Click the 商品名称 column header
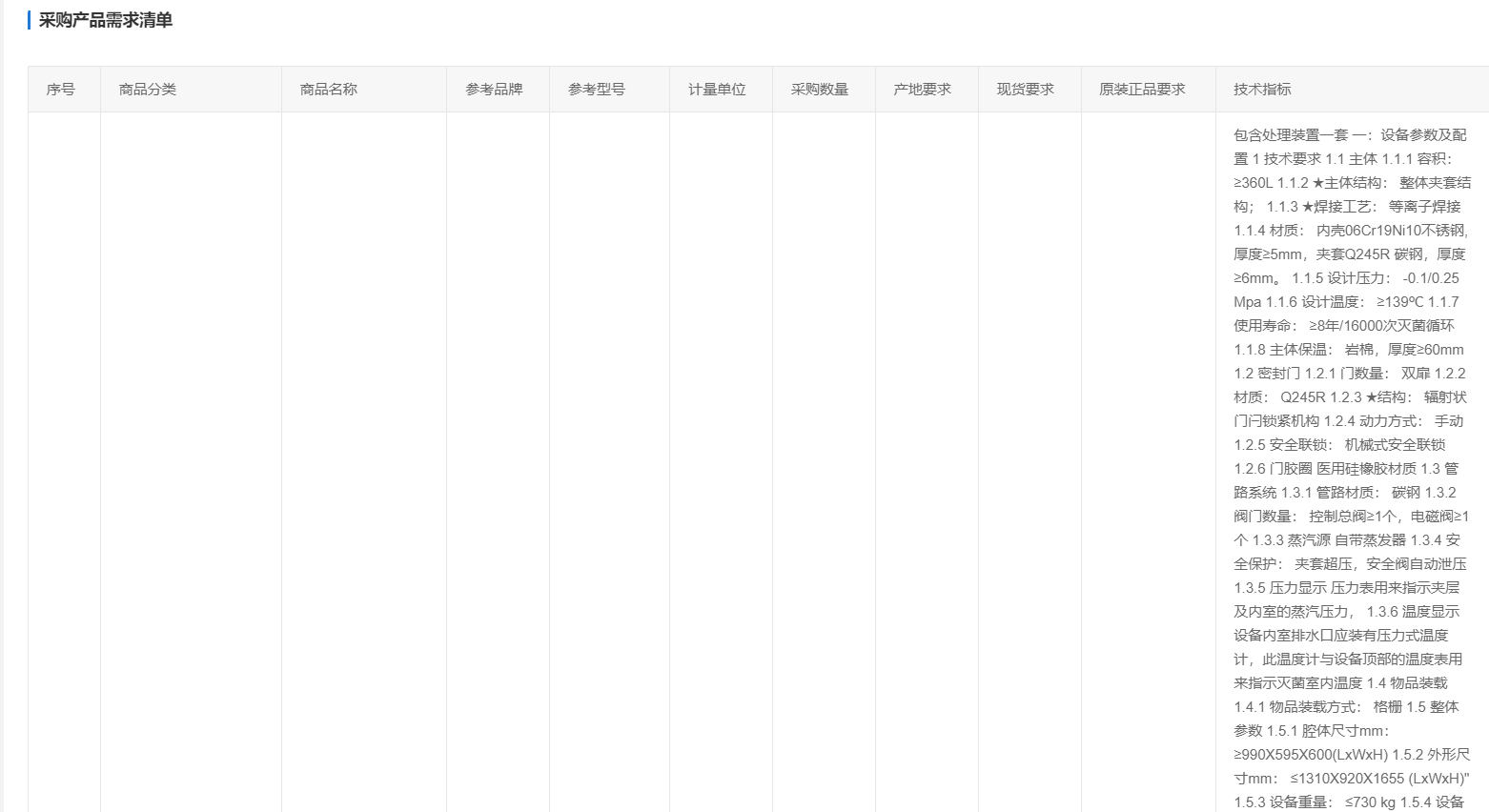The width and height of the screenshot is (1489, 812). (x=328, y=90)
